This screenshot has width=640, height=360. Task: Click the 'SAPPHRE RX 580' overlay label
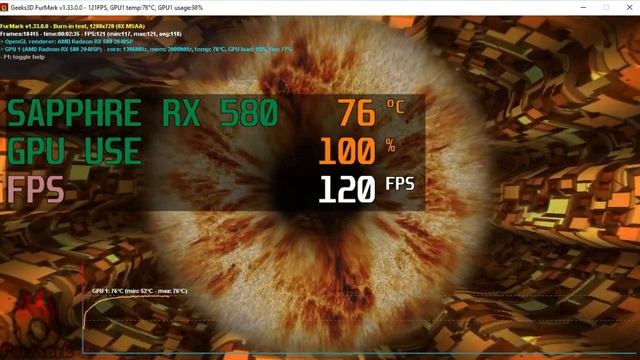pos(143,113)
